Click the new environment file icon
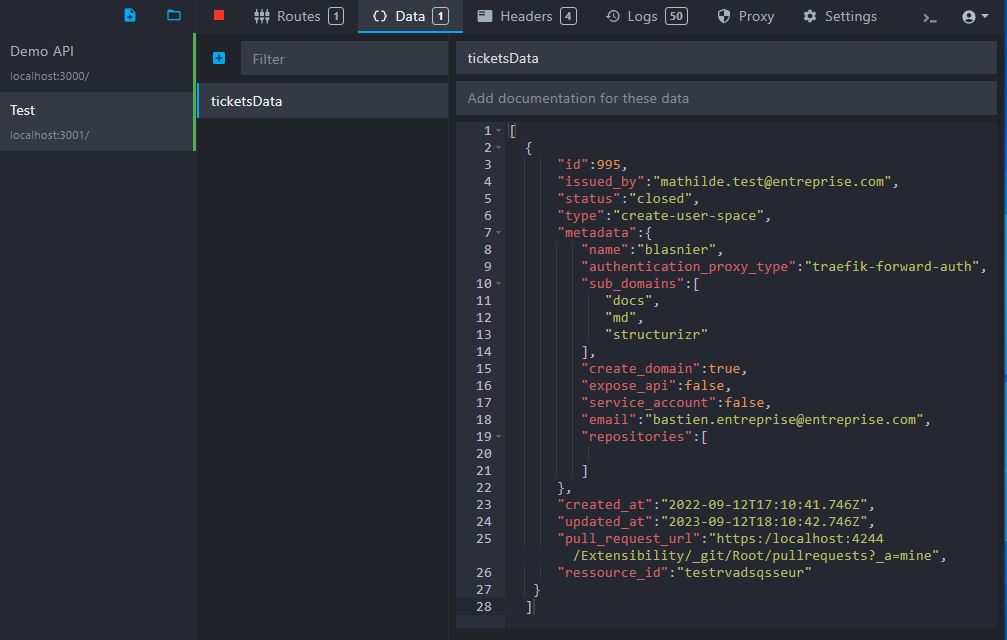This screenshot has height=640, width=1007. [x=130, y=15]
